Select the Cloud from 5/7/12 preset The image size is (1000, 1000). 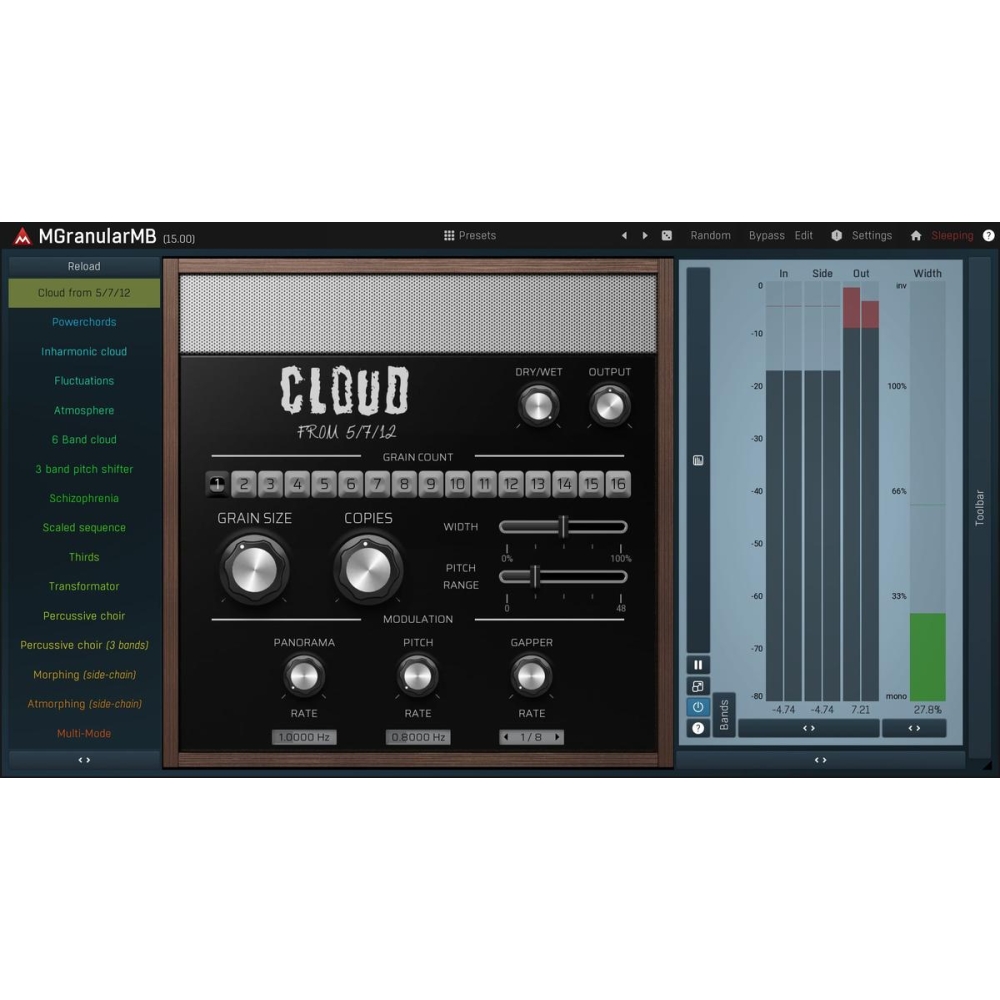pos(84,293)
